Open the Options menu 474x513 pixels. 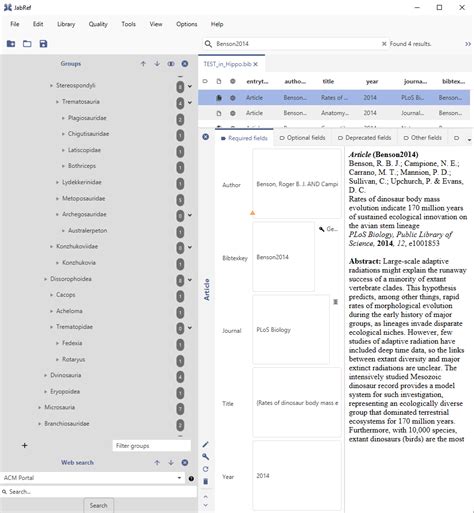pyautogui.click(x=187, y=24)
